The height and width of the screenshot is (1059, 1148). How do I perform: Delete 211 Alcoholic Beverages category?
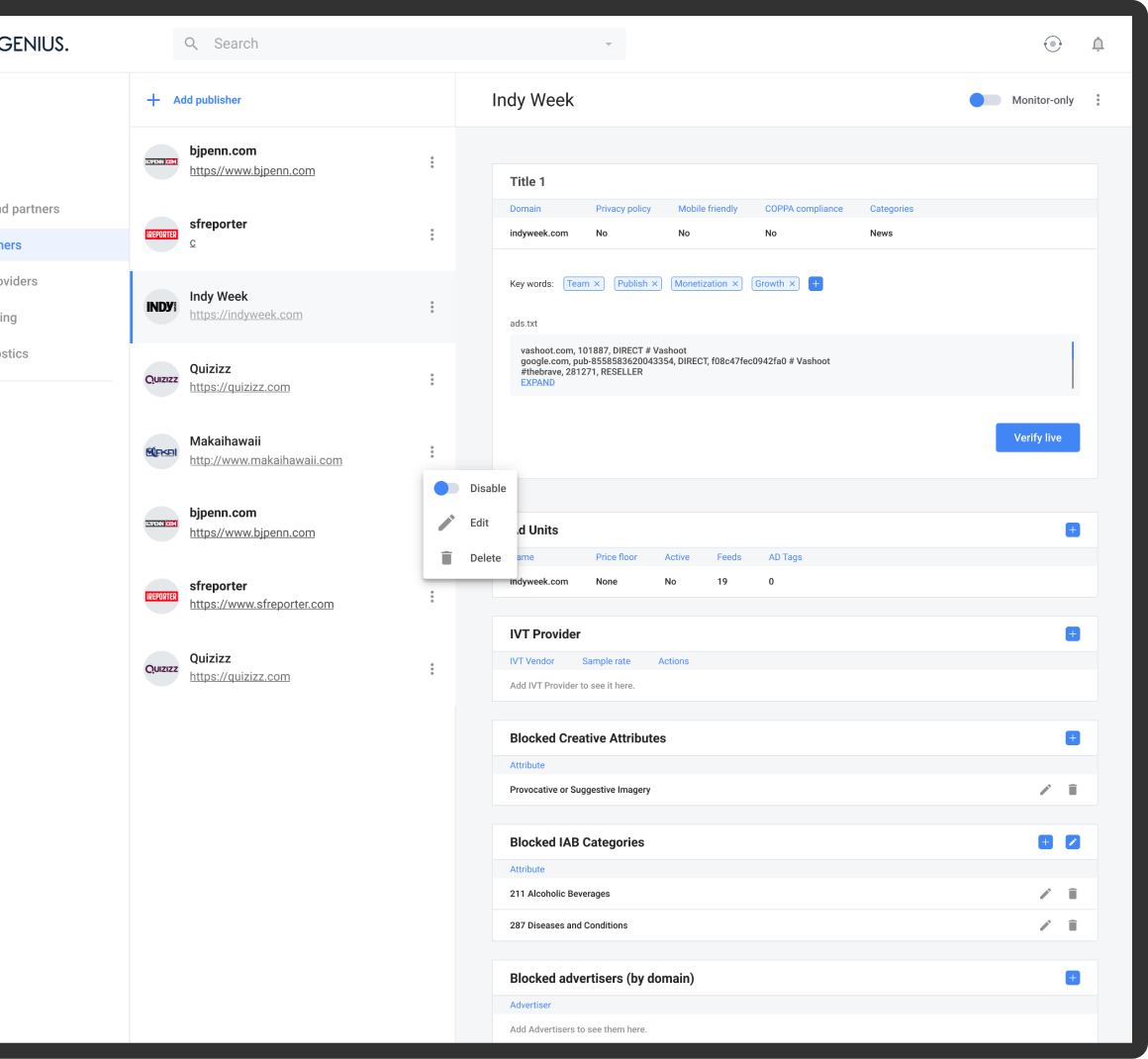point(1073,895)
